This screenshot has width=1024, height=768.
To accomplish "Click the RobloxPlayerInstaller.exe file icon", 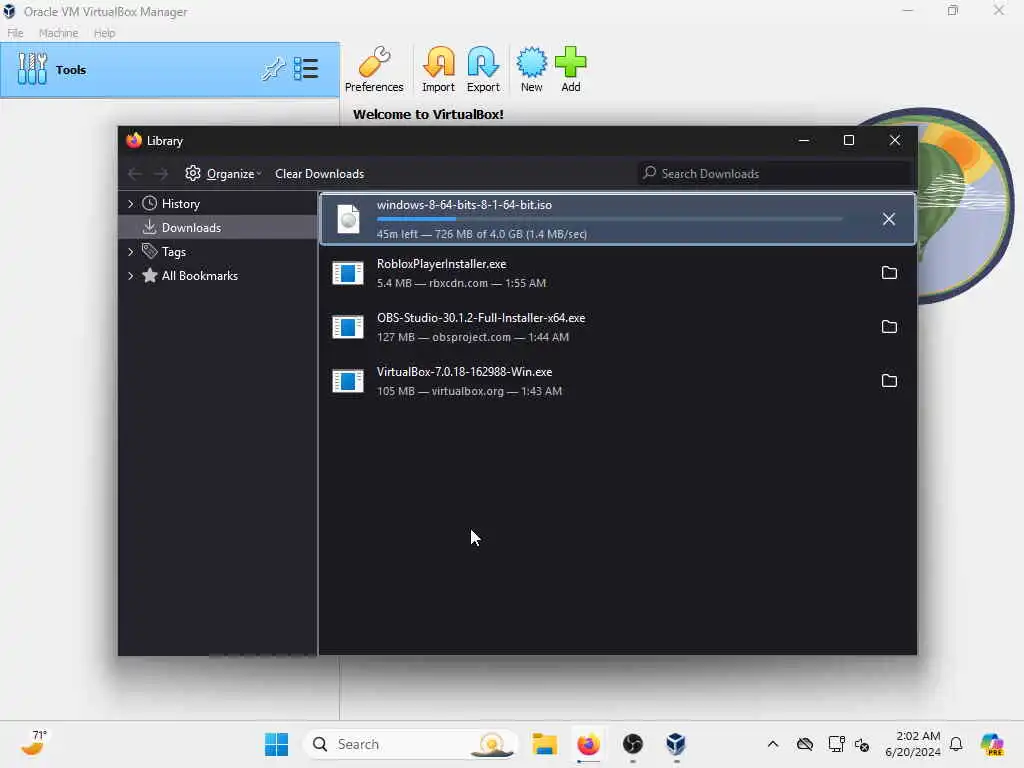I will [x=347, y=273].
